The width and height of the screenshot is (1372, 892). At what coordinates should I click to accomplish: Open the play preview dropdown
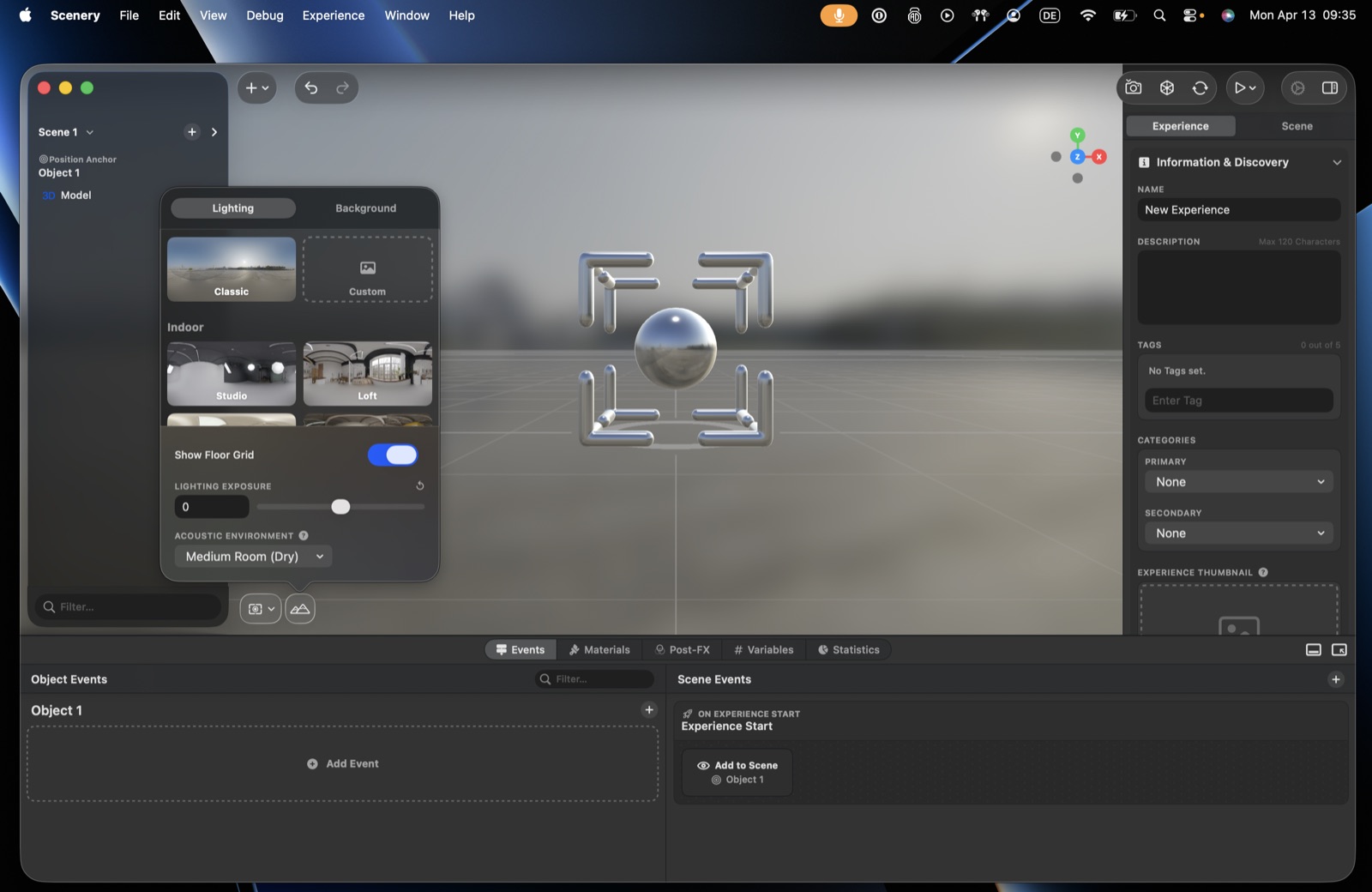(x=1245, y=87)
